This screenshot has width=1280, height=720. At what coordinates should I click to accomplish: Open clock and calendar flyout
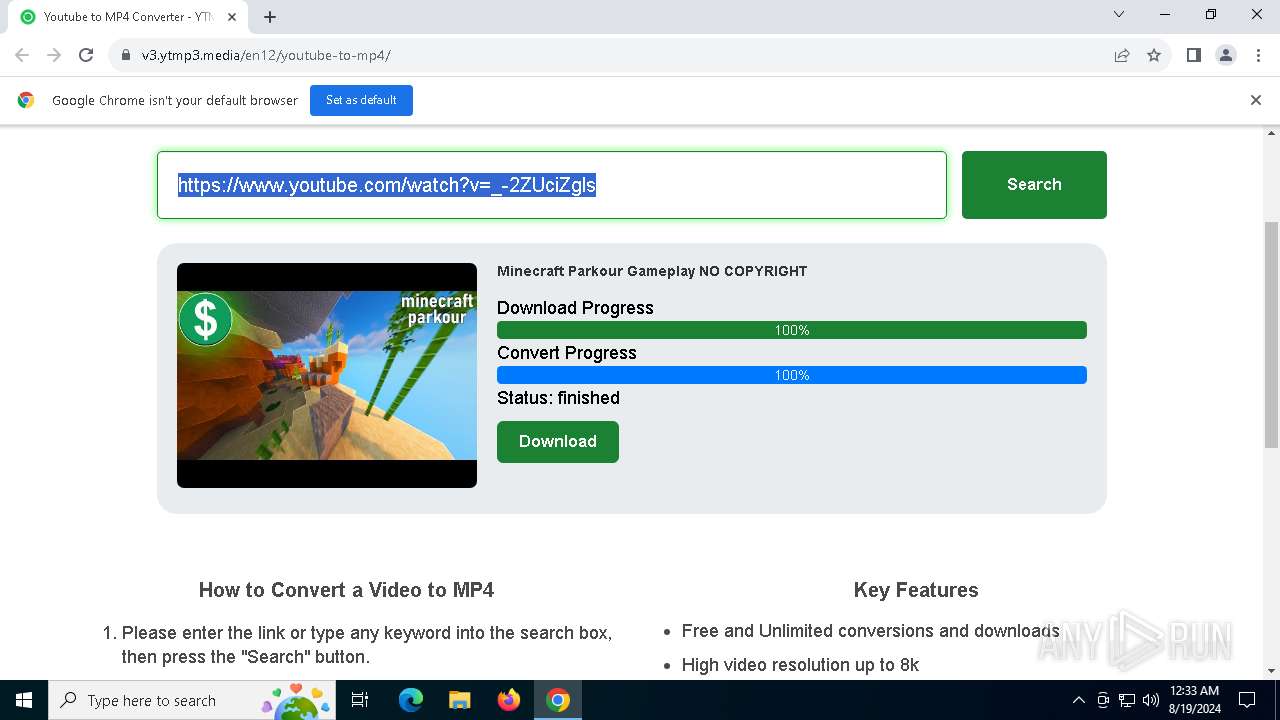click(1194, 700)
